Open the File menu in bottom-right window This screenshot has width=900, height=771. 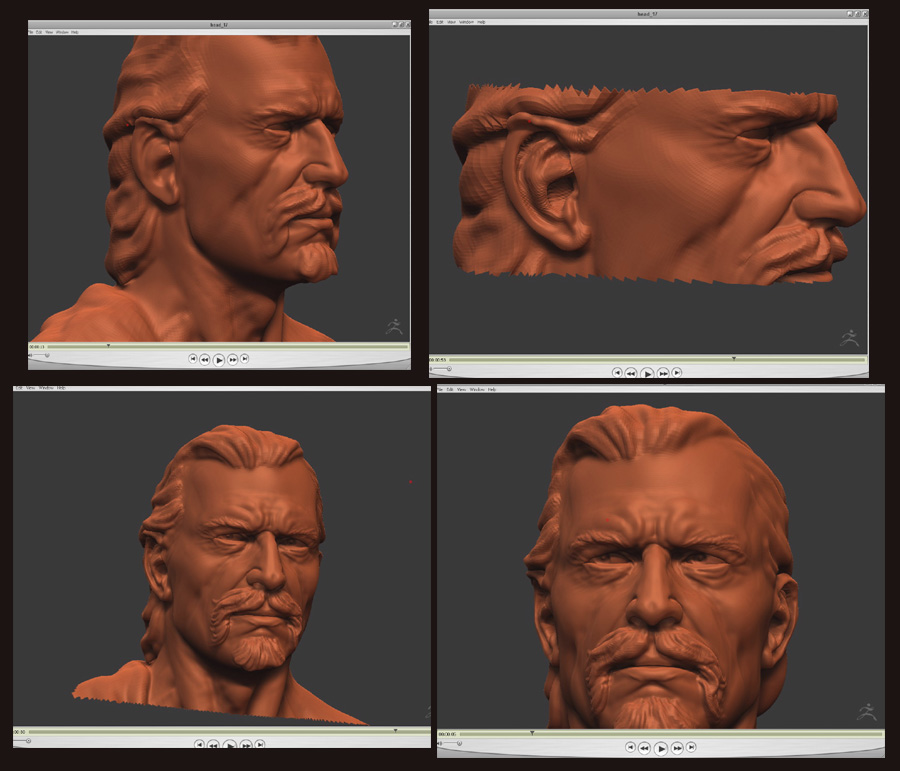440,389
